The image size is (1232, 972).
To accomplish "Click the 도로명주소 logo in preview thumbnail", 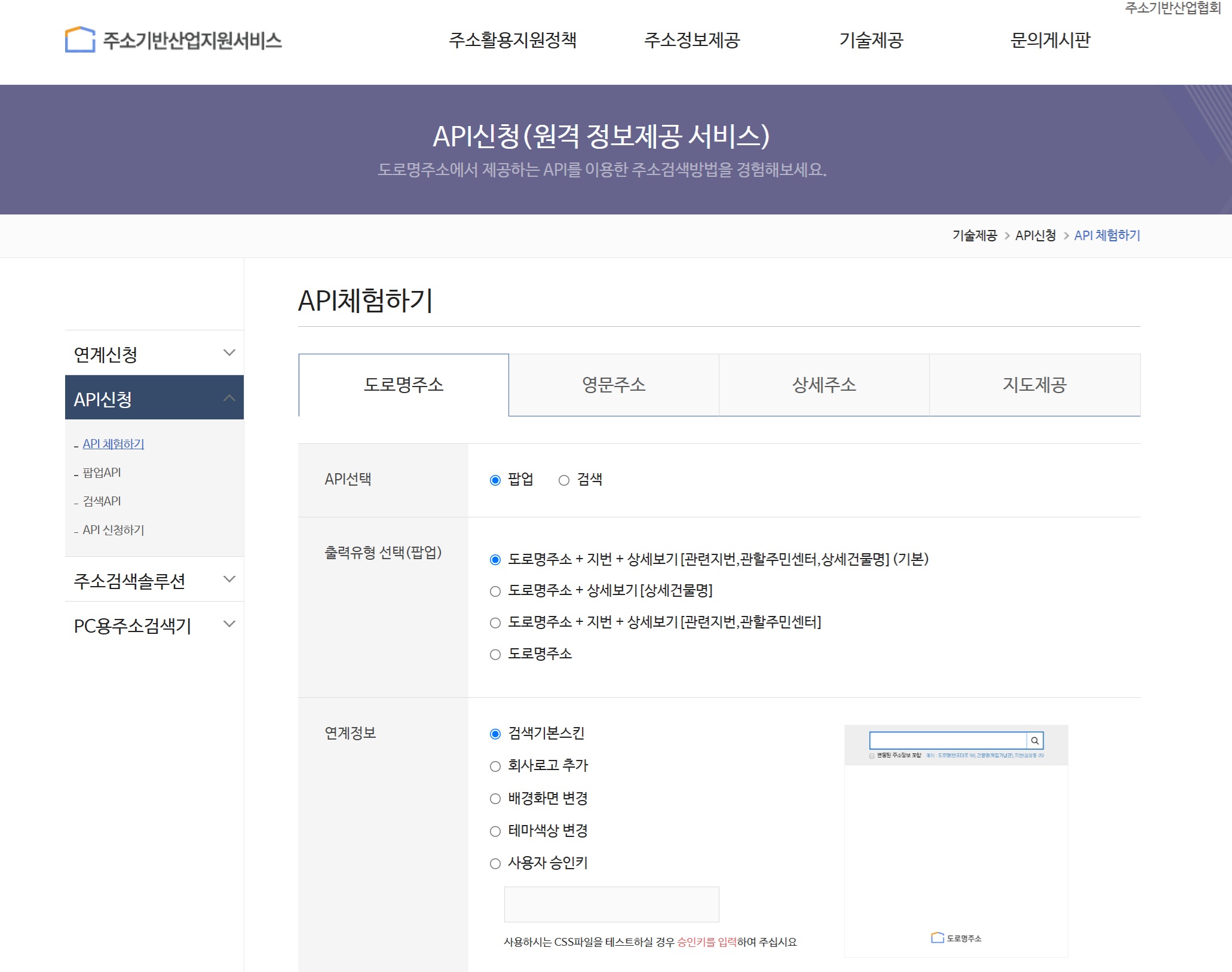I will pyautogui.click(x=956, y=938).
